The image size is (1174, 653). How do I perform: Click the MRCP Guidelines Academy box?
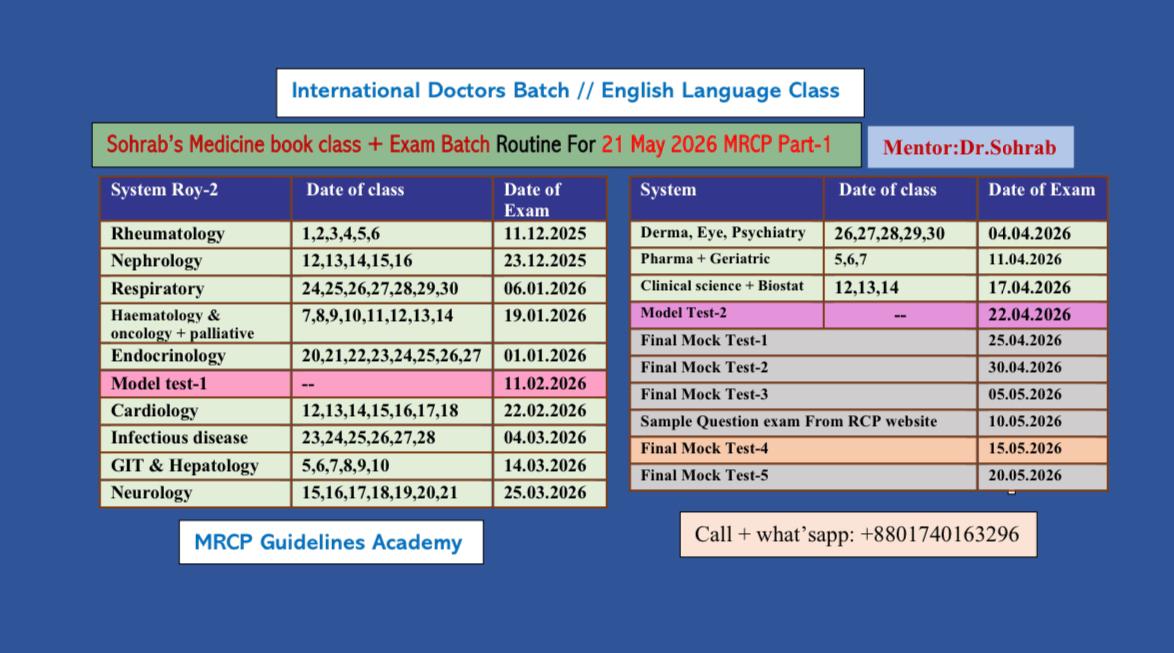(330, 542)
